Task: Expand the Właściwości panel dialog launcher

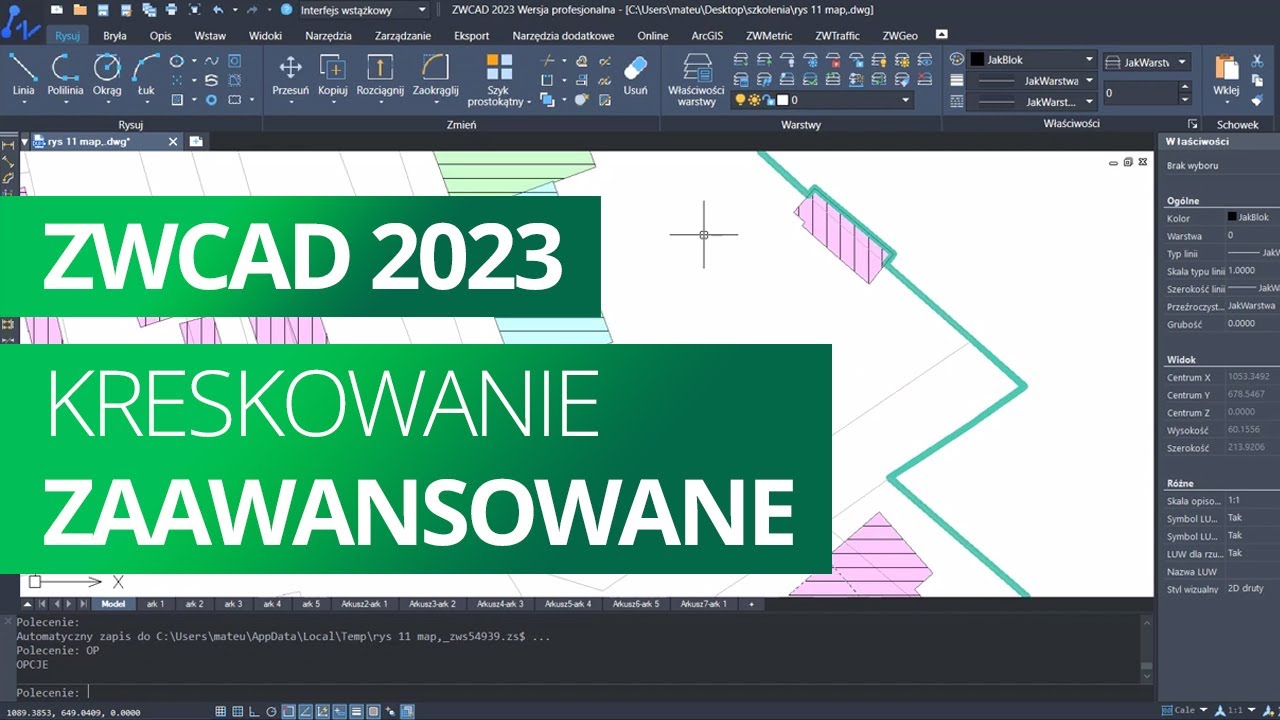Action: pos(1192,124)
